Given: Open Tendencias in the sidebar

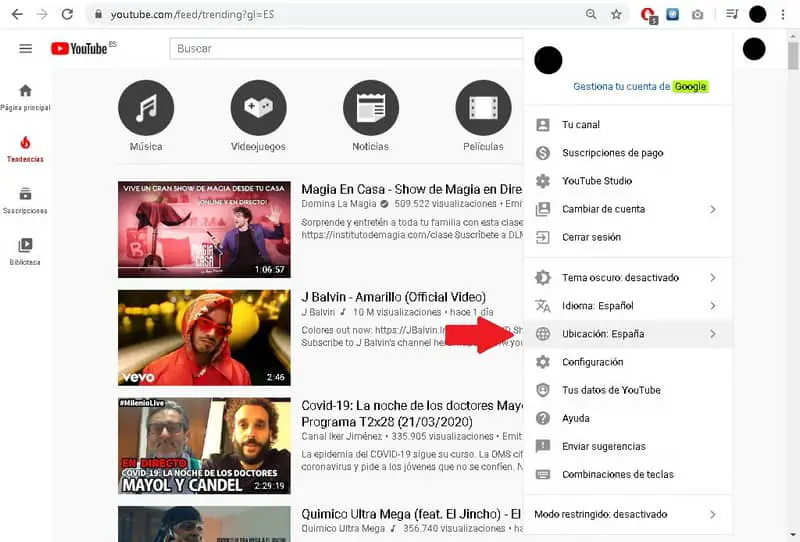Looking at the screenshot, I should (x=25, y=149).
